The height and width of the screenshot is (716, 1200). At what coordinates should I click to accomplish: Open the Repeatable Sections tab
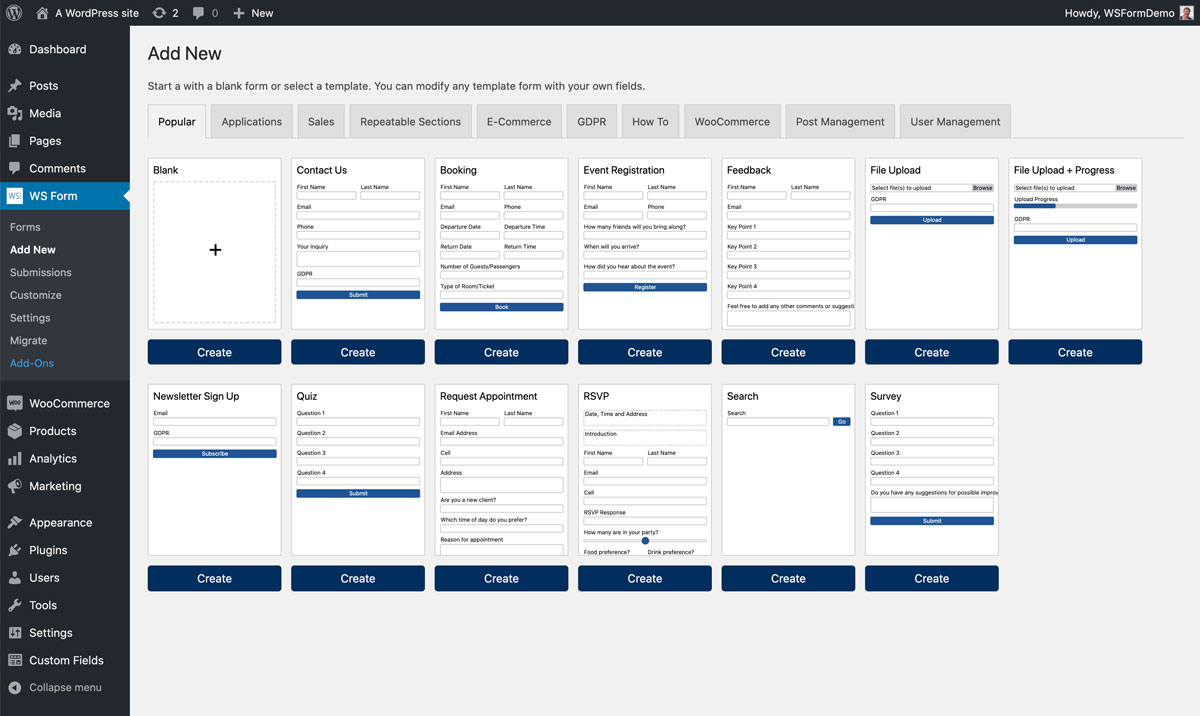[x=410, y=121]
